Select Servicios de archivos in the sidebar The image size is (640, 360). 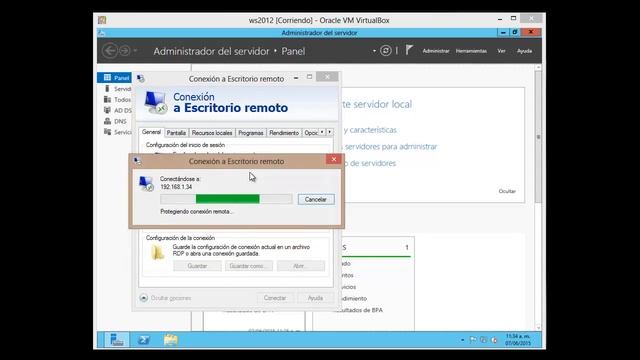117,132
